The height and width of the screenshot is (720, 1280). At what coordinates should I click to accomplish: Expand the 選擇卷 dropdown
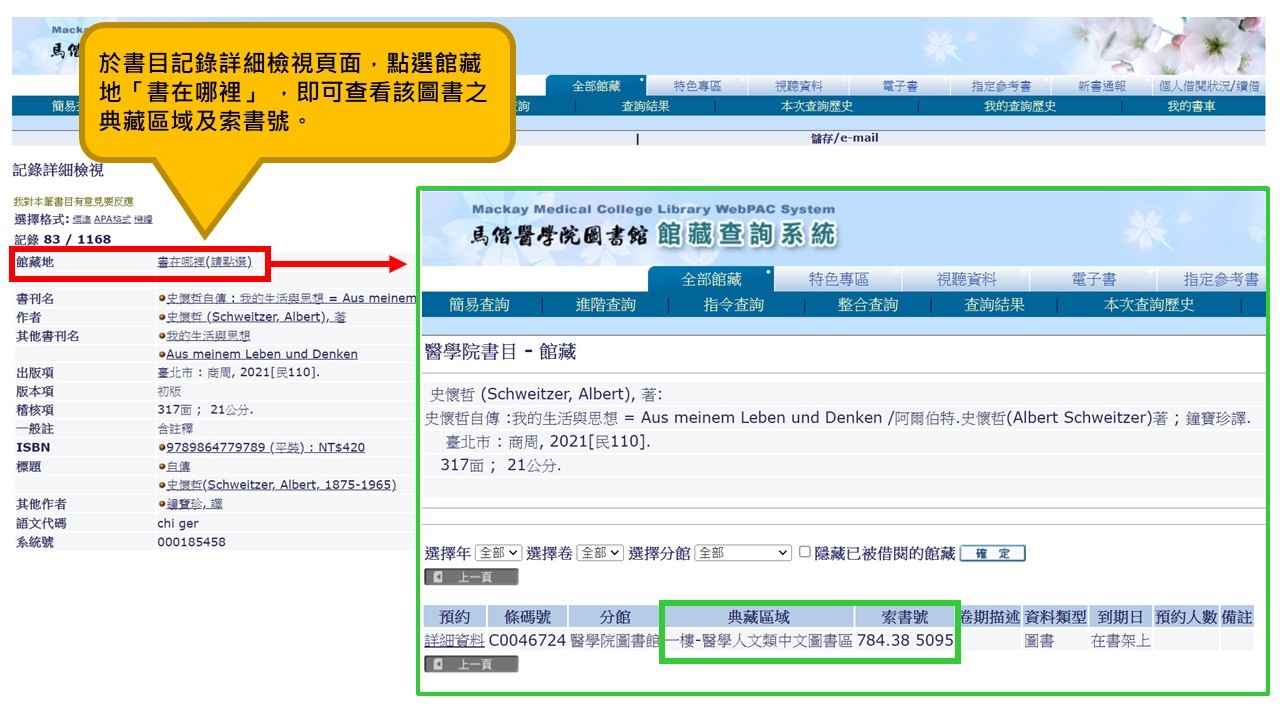[600, 553]
